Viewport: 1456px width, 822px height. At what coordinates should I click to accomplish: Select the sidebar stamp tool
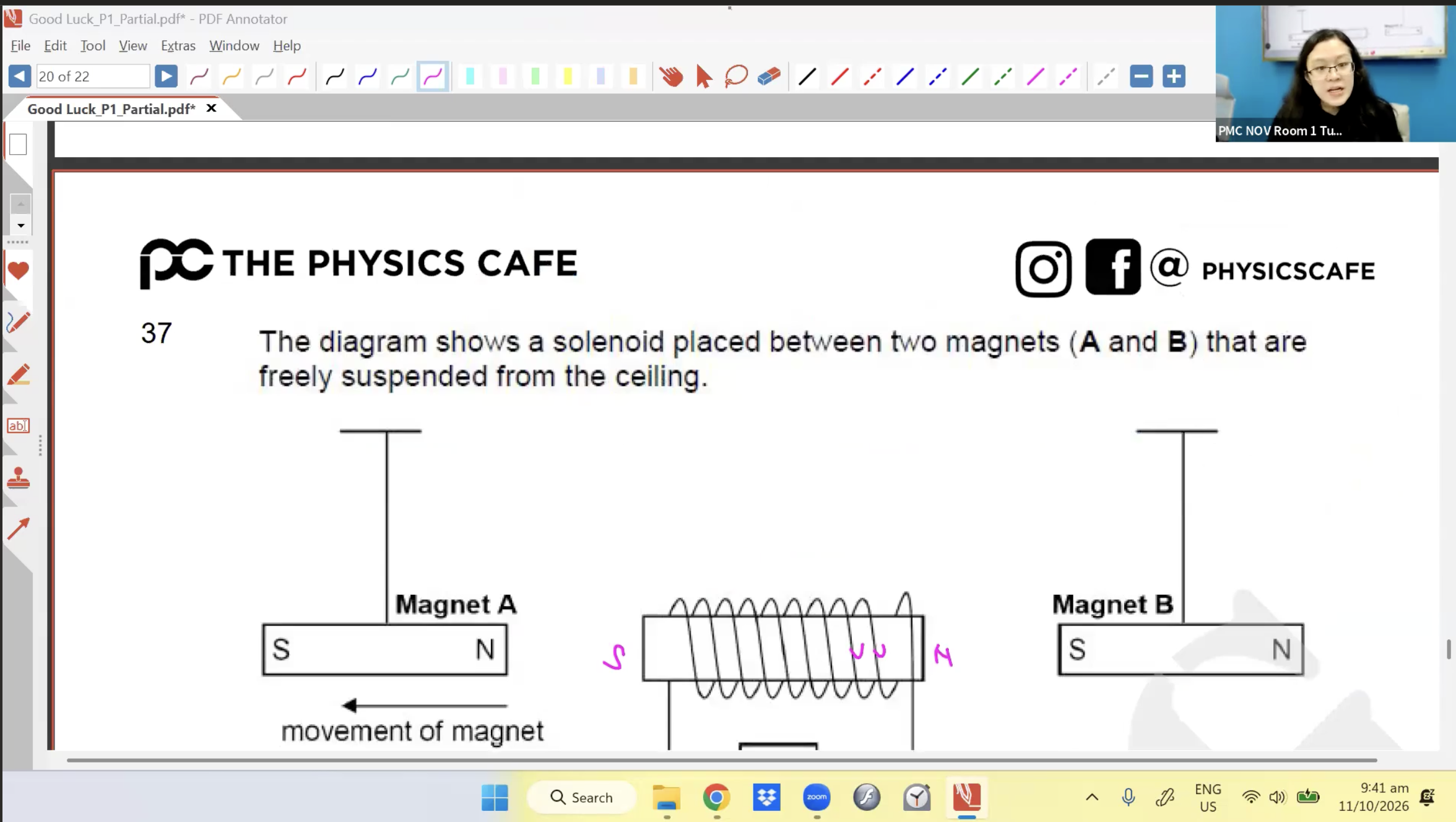(18, 477)
